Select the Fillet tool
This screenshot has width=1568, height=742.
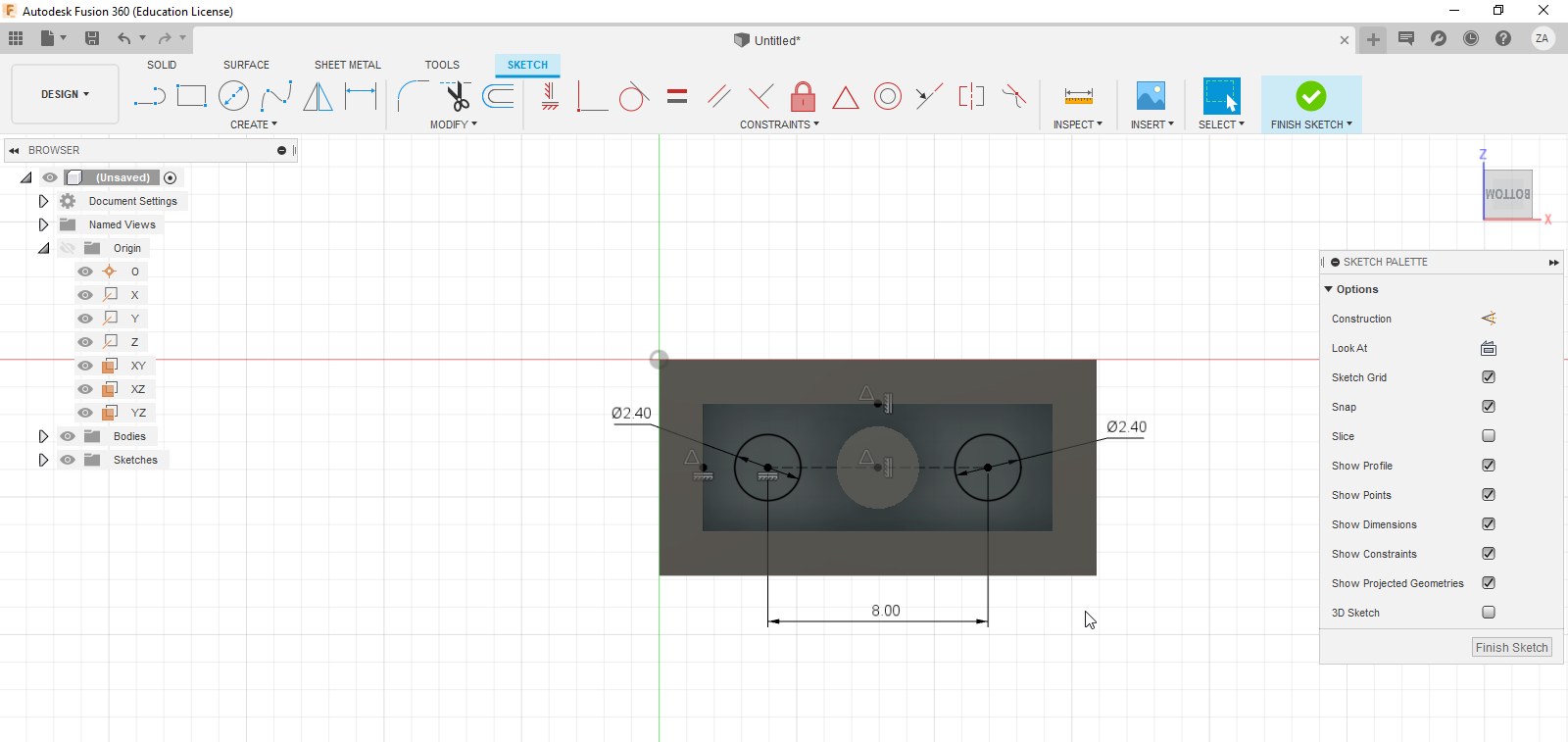pos(413,96)
